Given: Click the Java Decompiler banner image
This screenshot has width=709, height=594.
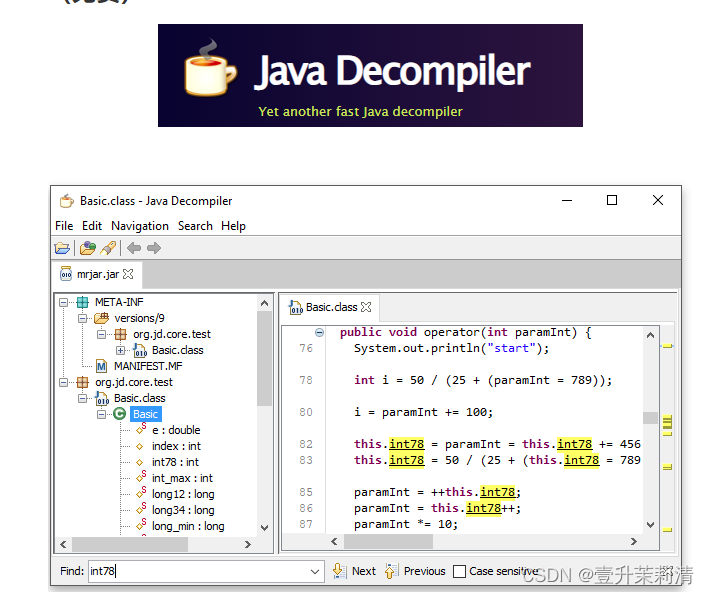Looking at the screenshot, I should click(x=370, y=75).
